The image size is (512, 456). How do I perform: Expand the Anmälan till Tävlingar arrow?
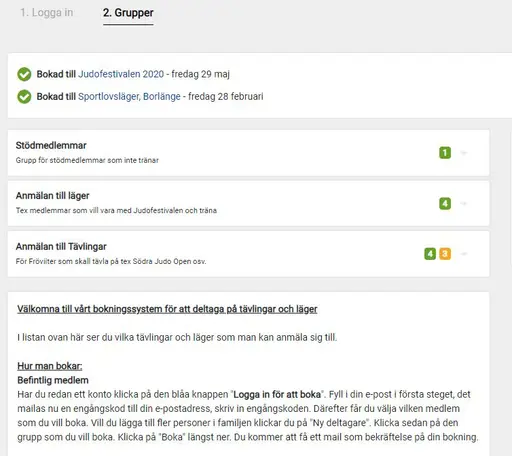463,254
